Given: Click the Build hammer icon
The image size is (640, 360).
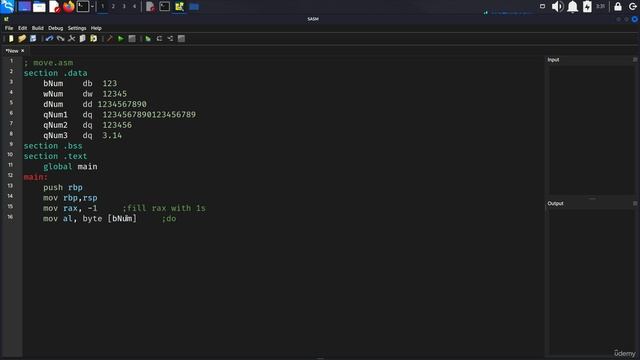Looking at the screenshot, I should click(110, 38).
